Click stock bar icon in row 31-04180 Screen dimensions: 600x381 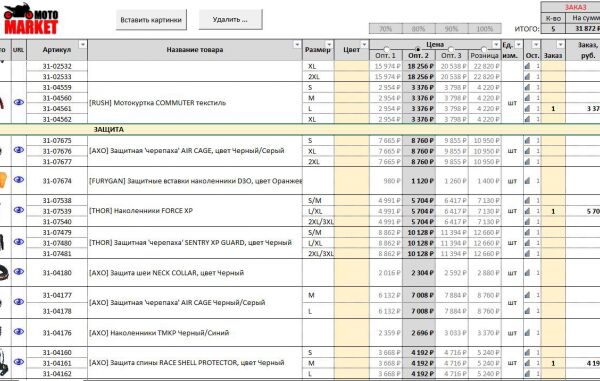(527, 273)
